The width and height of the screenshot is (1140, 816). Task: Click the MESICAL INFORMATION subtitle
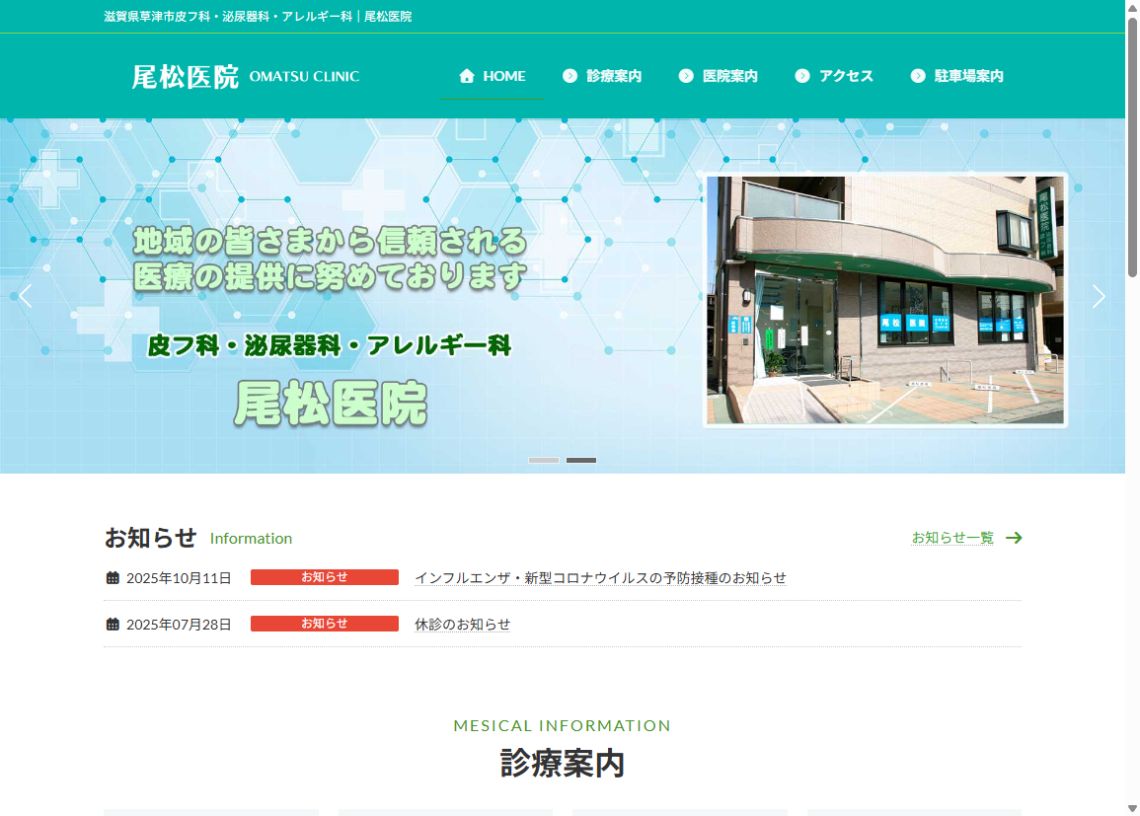coord(562,725)
